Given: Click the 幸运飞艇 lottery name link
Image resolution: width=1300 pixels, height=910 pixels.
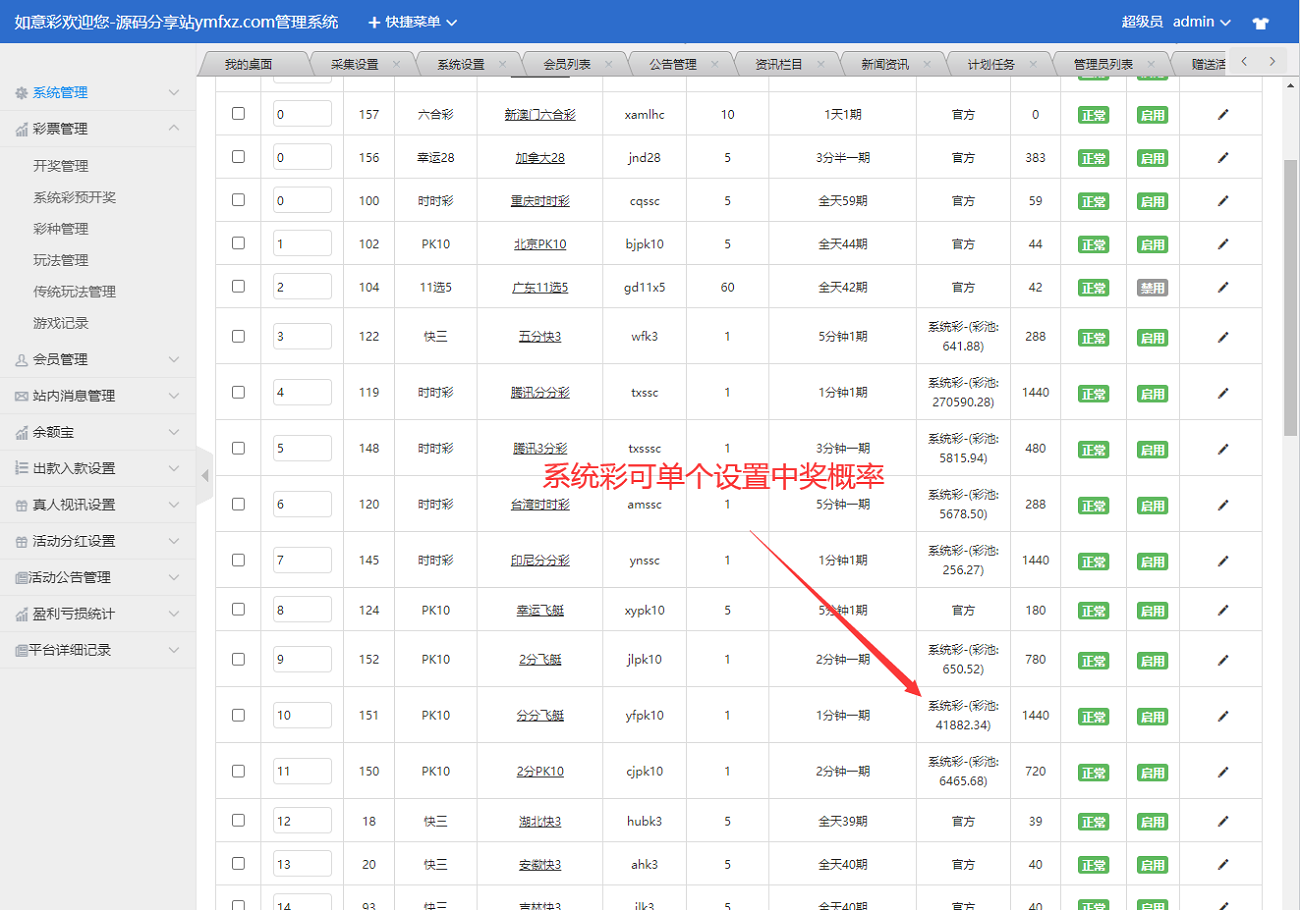Looking at the screenshot, I should pos(540,611).
